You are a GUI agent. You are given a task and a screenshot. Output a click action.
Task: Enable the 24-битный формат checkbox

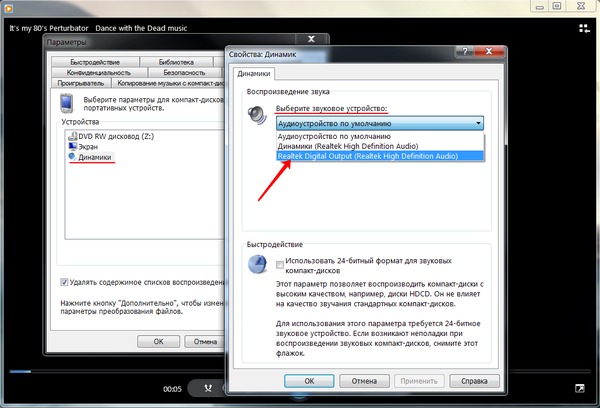point(280,264)
